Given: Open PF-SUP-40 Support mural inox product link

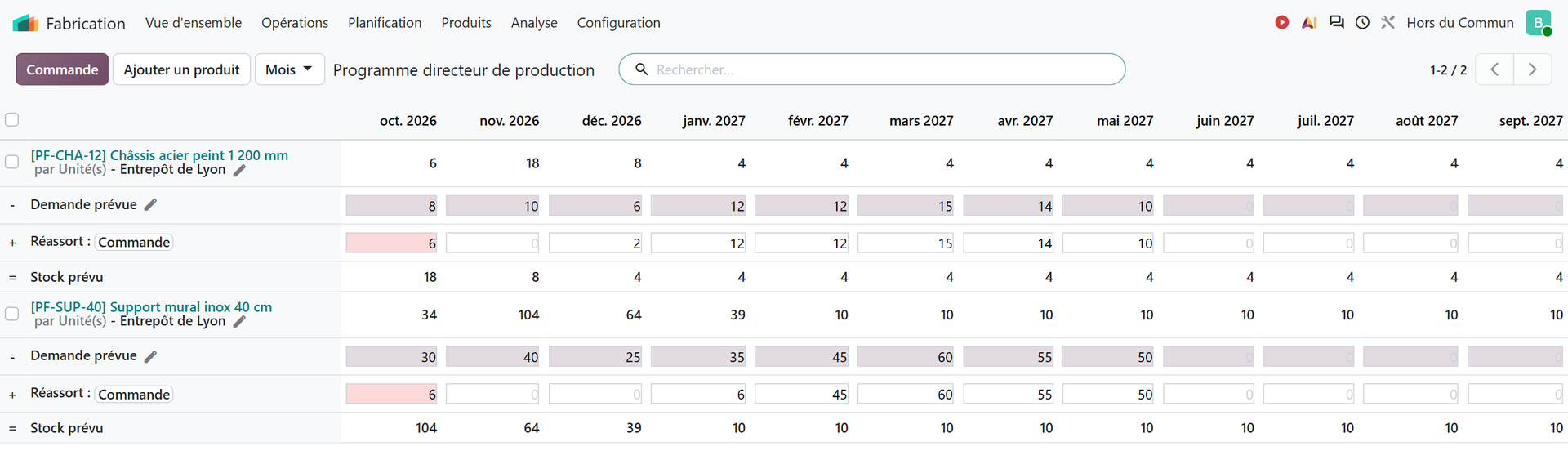Looking at the screenshot, I should click(151, 307).
